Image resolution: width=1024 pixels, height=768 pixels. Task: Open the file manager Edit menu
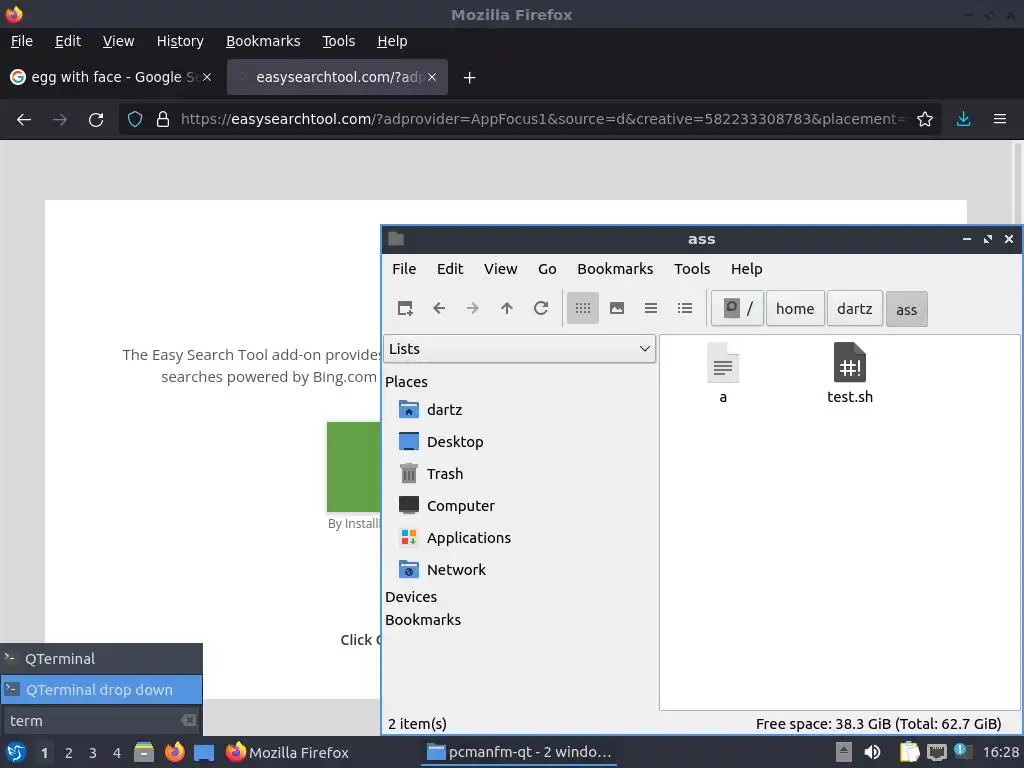(x=450, y=269)
